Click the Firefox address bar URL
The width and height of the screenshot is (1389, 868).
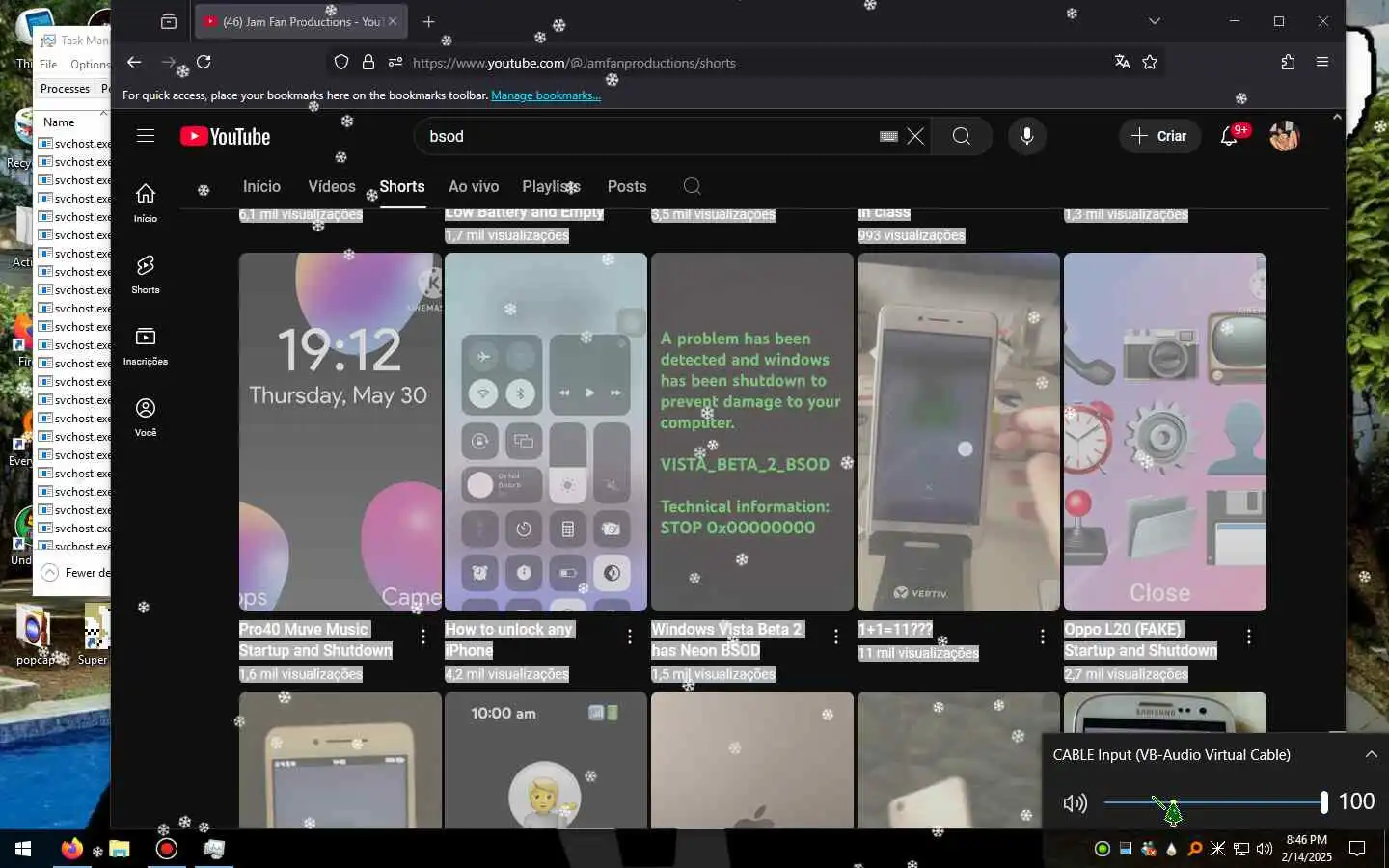tap(574, 63)
